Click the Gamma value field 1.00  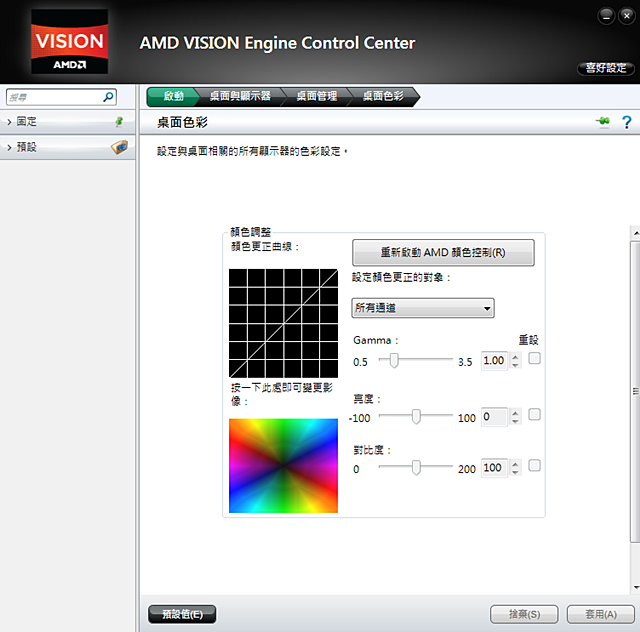pos(494,361)
